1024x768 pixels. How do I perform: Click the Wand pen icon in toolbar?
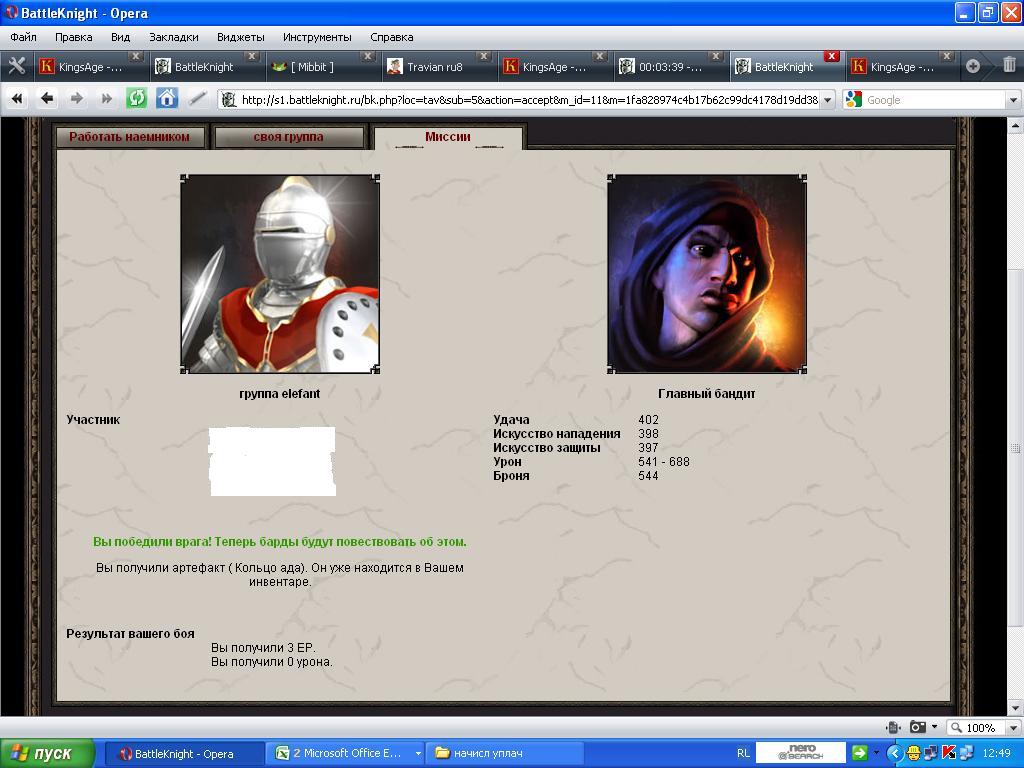(x=197, y=99)
